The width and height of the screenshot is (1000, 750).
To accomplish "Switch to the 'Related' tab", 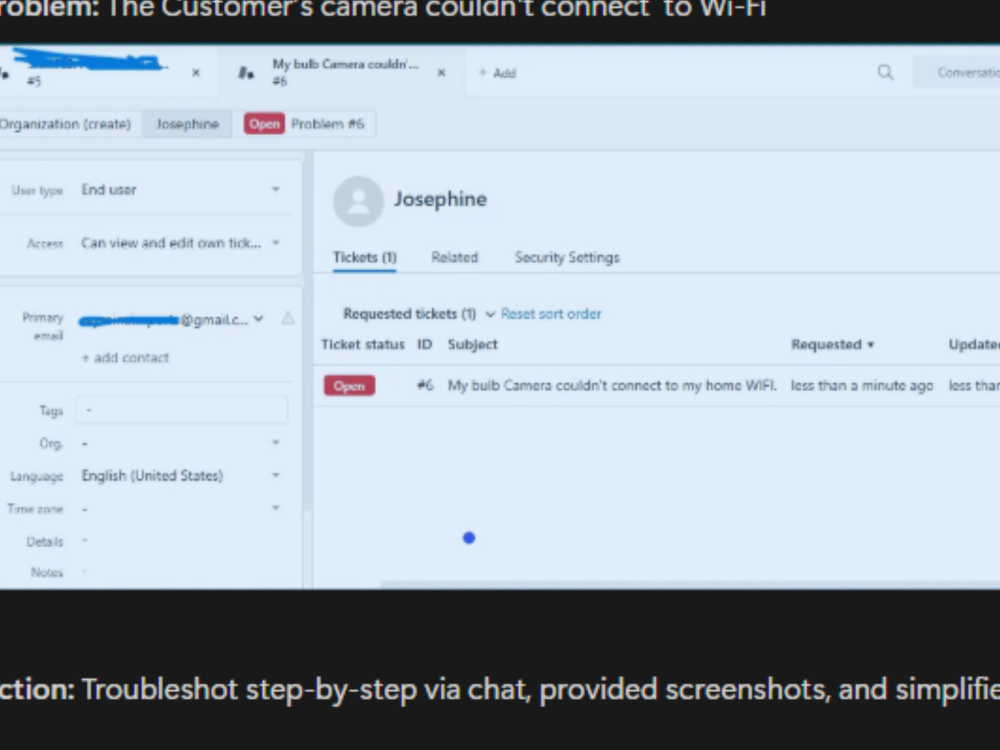I will click(x=455, y=258).
